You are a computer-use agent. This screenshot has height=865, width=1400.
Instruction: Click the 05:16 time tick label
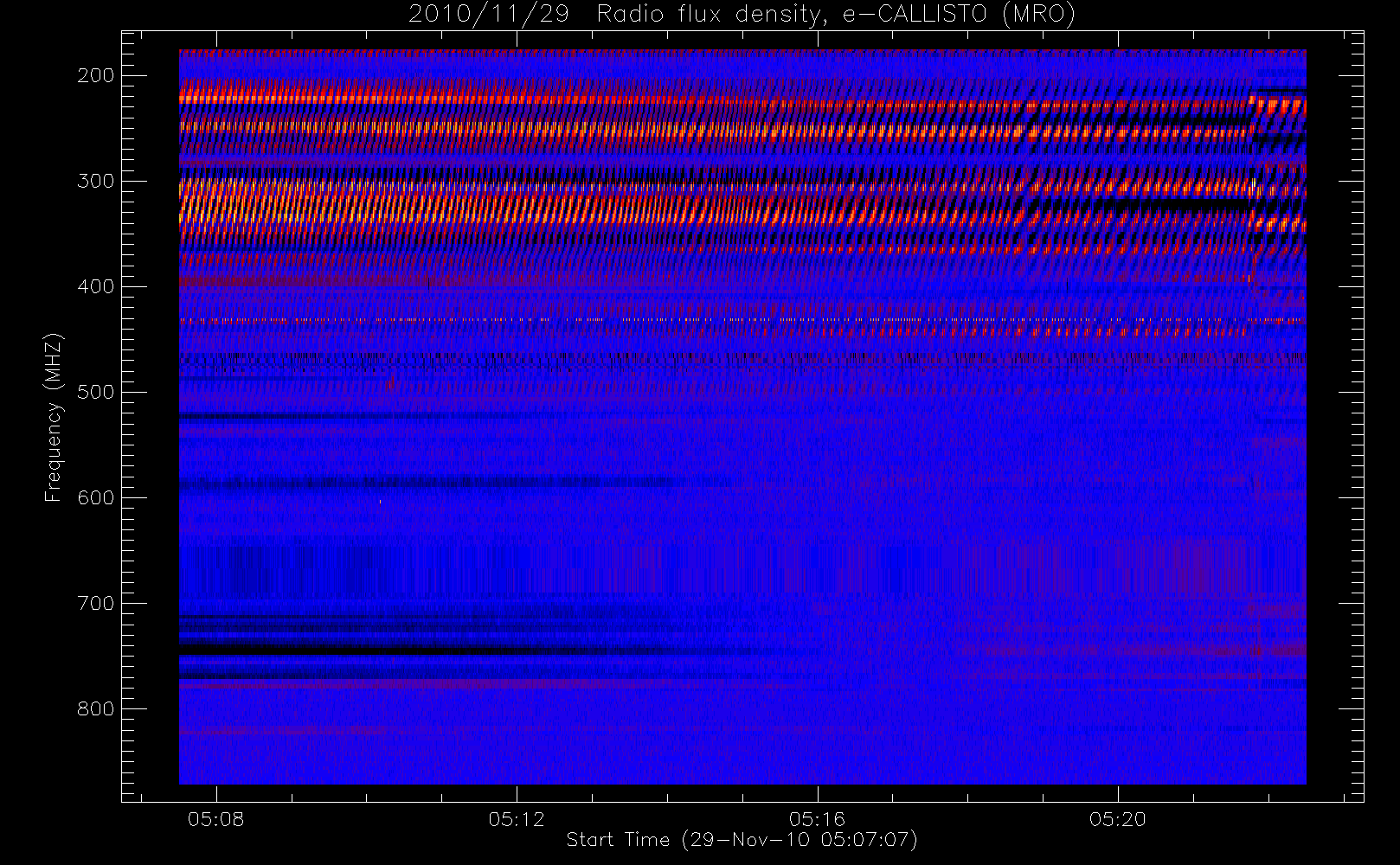tap(817, 819)
